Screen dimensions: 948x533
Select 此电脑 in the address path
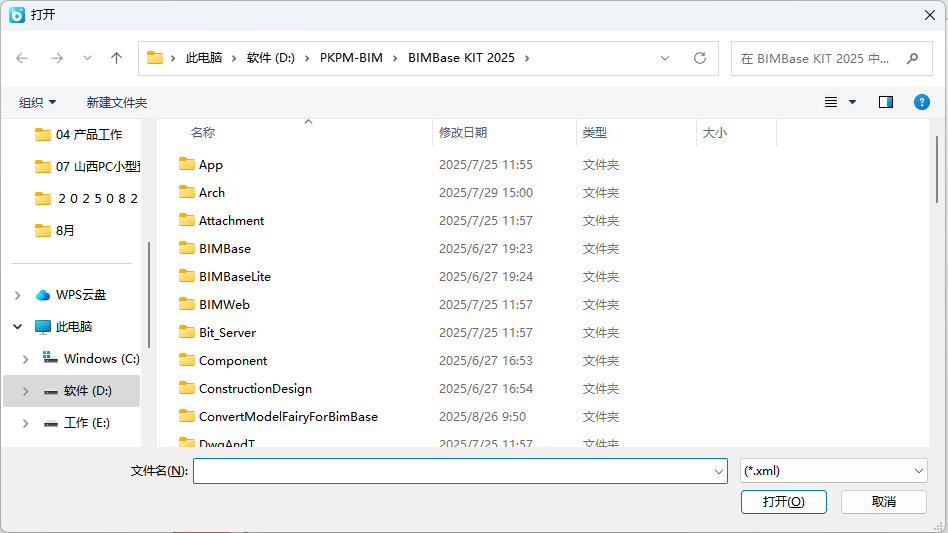coord(204,58)
